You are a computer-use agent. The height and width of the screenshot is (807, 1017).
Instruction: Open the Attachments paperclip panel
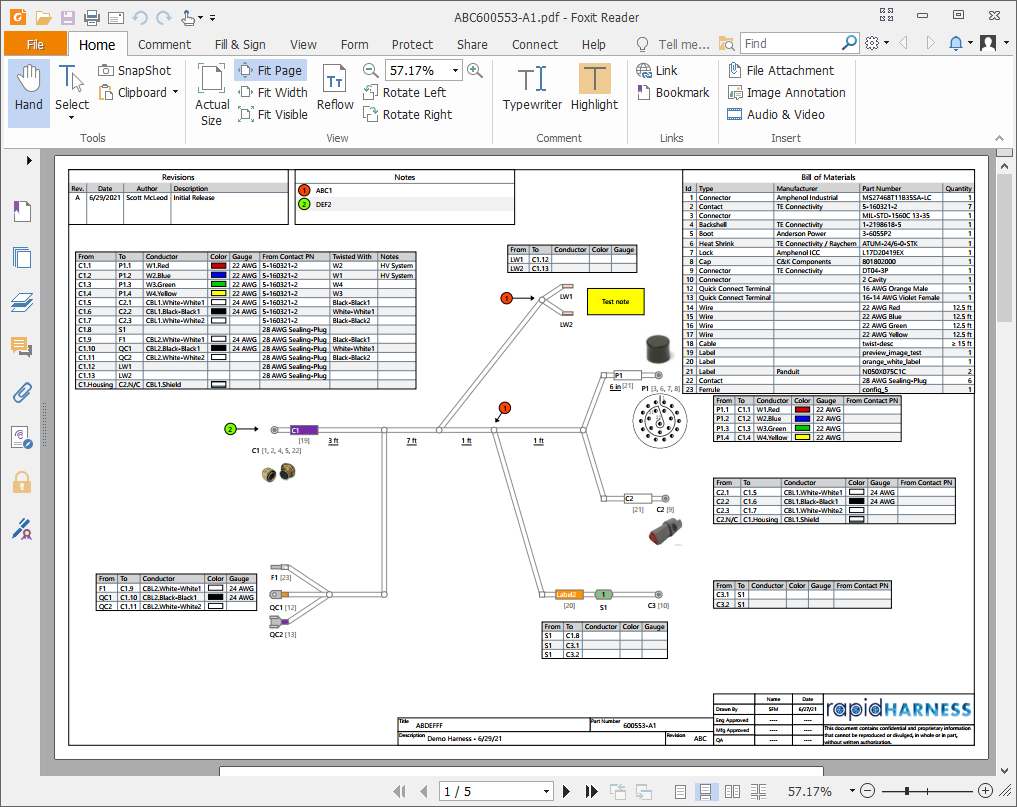pos(22,392)
